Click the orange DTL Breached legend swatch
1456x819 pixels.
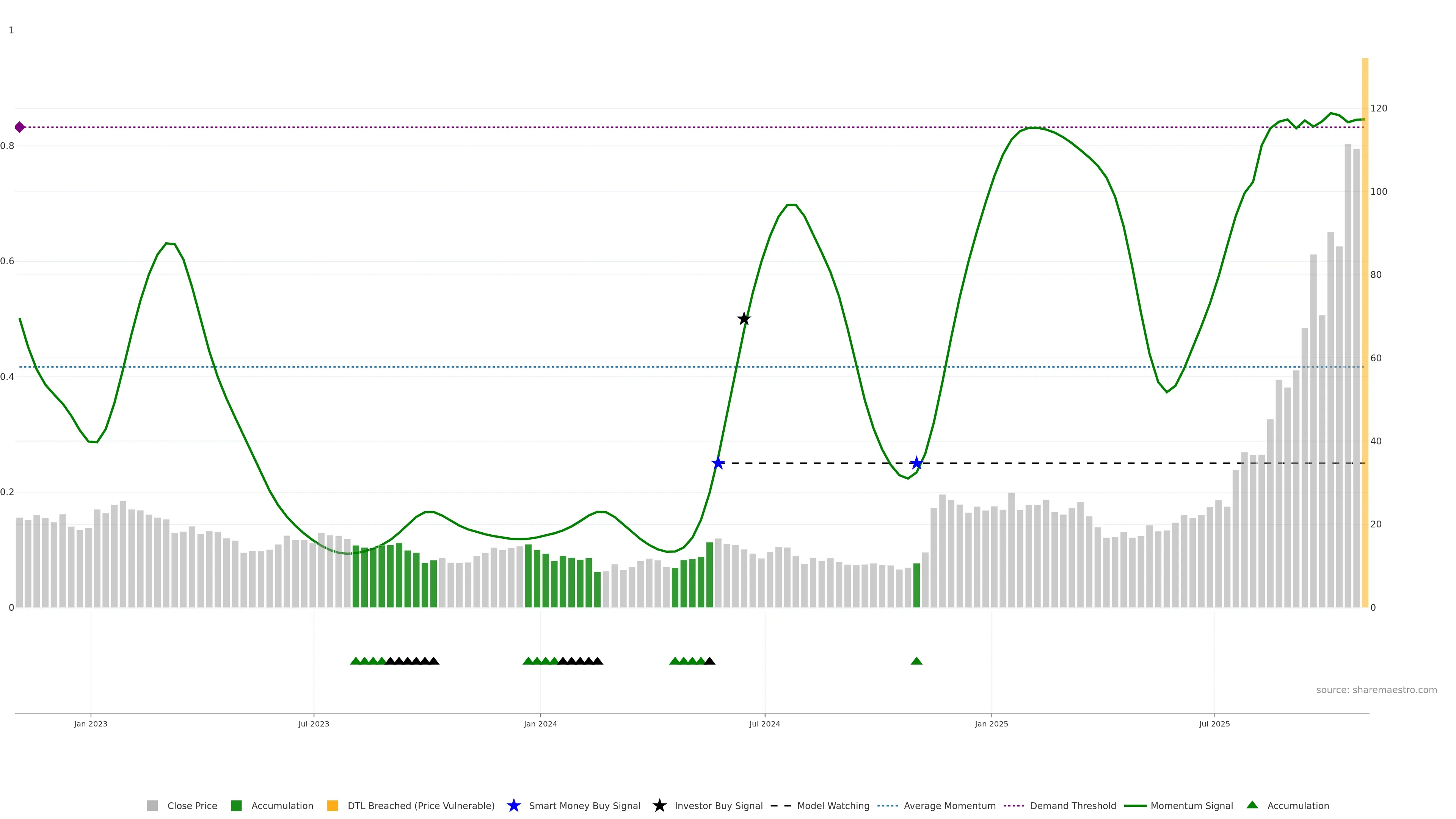tap(333, 806)
